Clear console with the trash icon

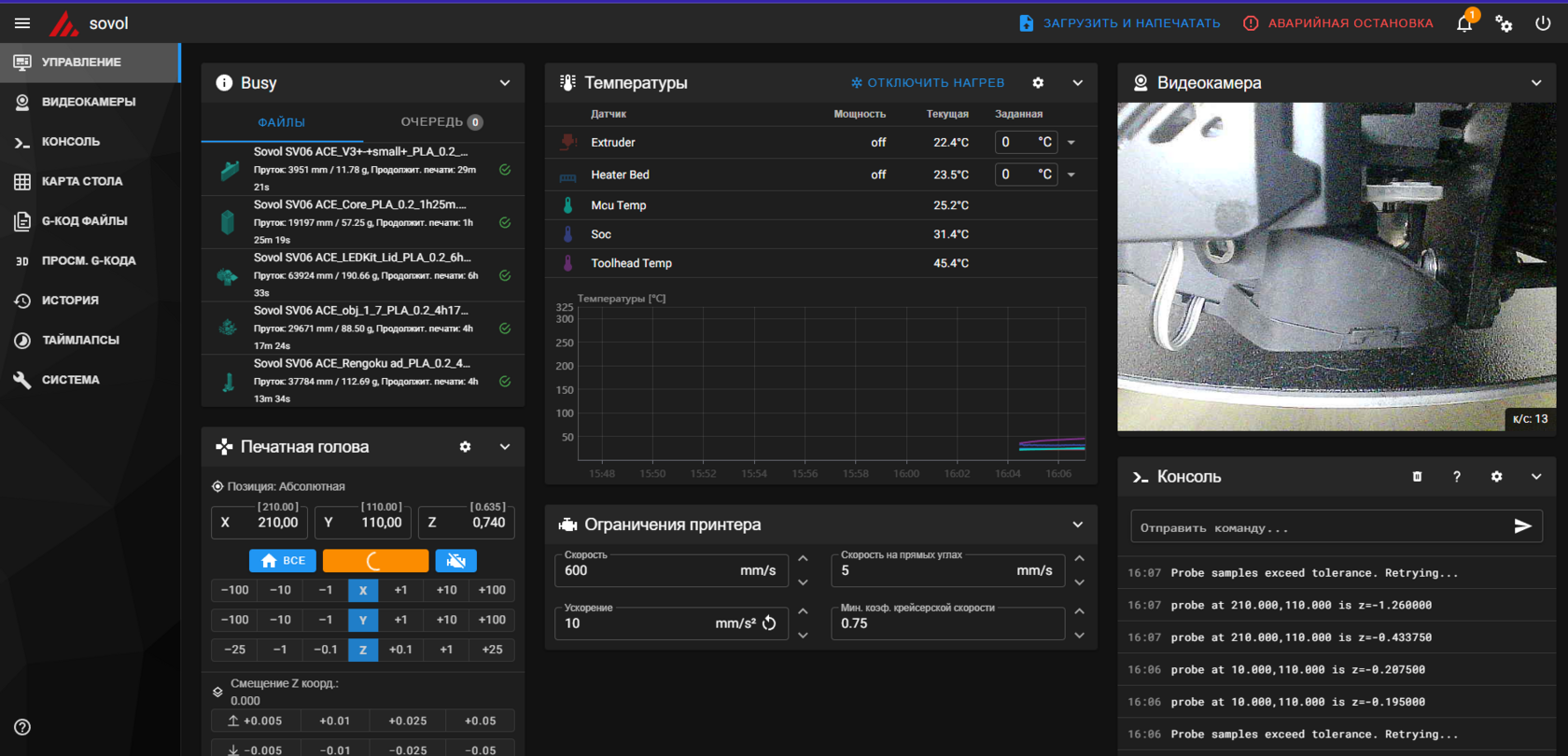pos(1417,477)
